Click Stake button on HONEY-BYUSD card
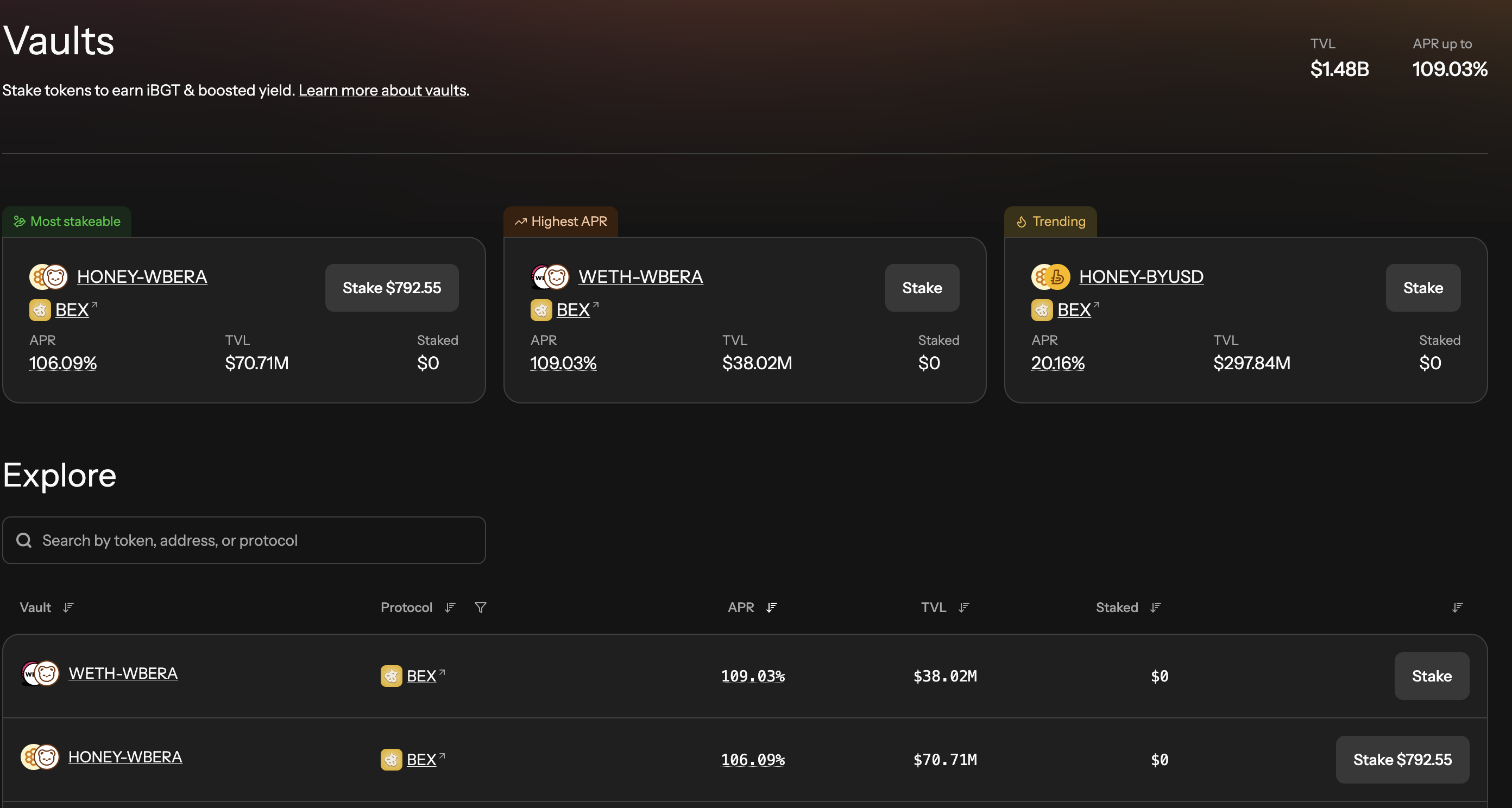This screenshot has width=1512, height=808. click(x=1422, y=287)
